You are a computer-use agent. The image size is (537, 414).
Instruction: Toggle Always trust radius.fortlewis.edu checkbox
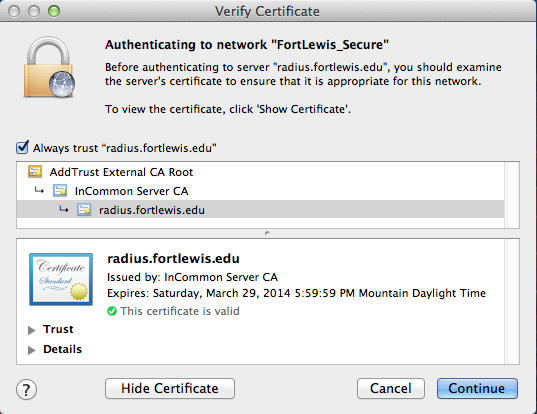[x=22, y=148]
